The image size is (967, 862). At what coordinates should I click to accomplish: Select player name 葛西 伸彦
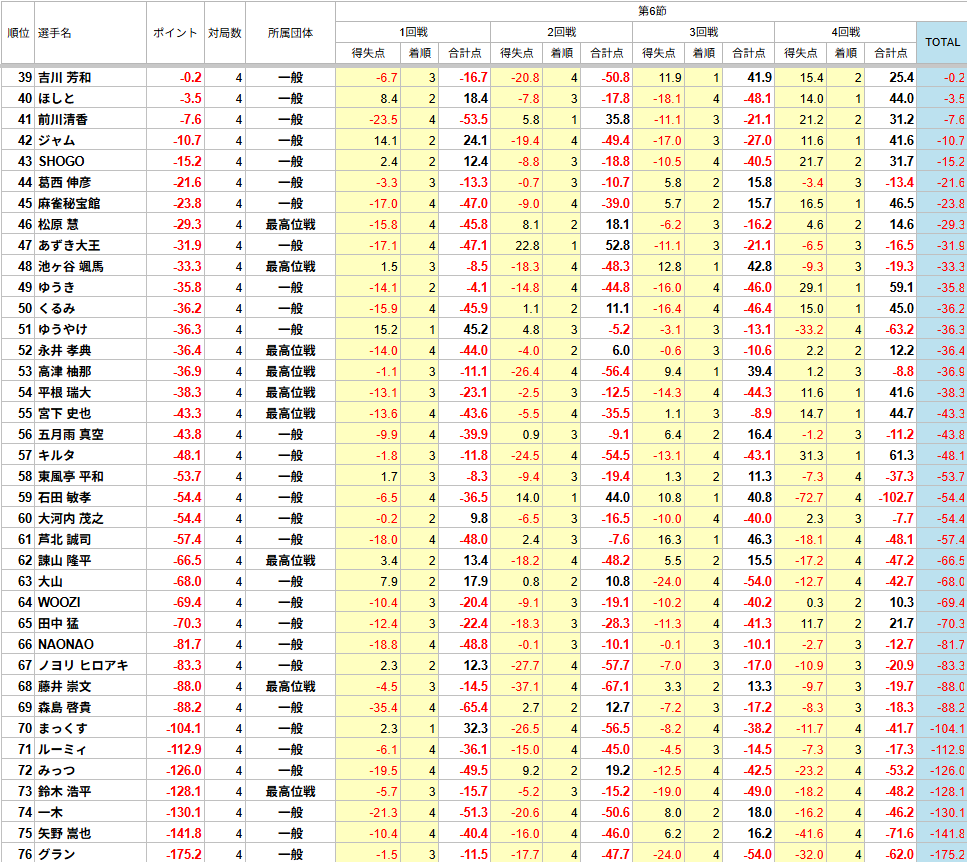pyautogui.click(x=65, y=183)
